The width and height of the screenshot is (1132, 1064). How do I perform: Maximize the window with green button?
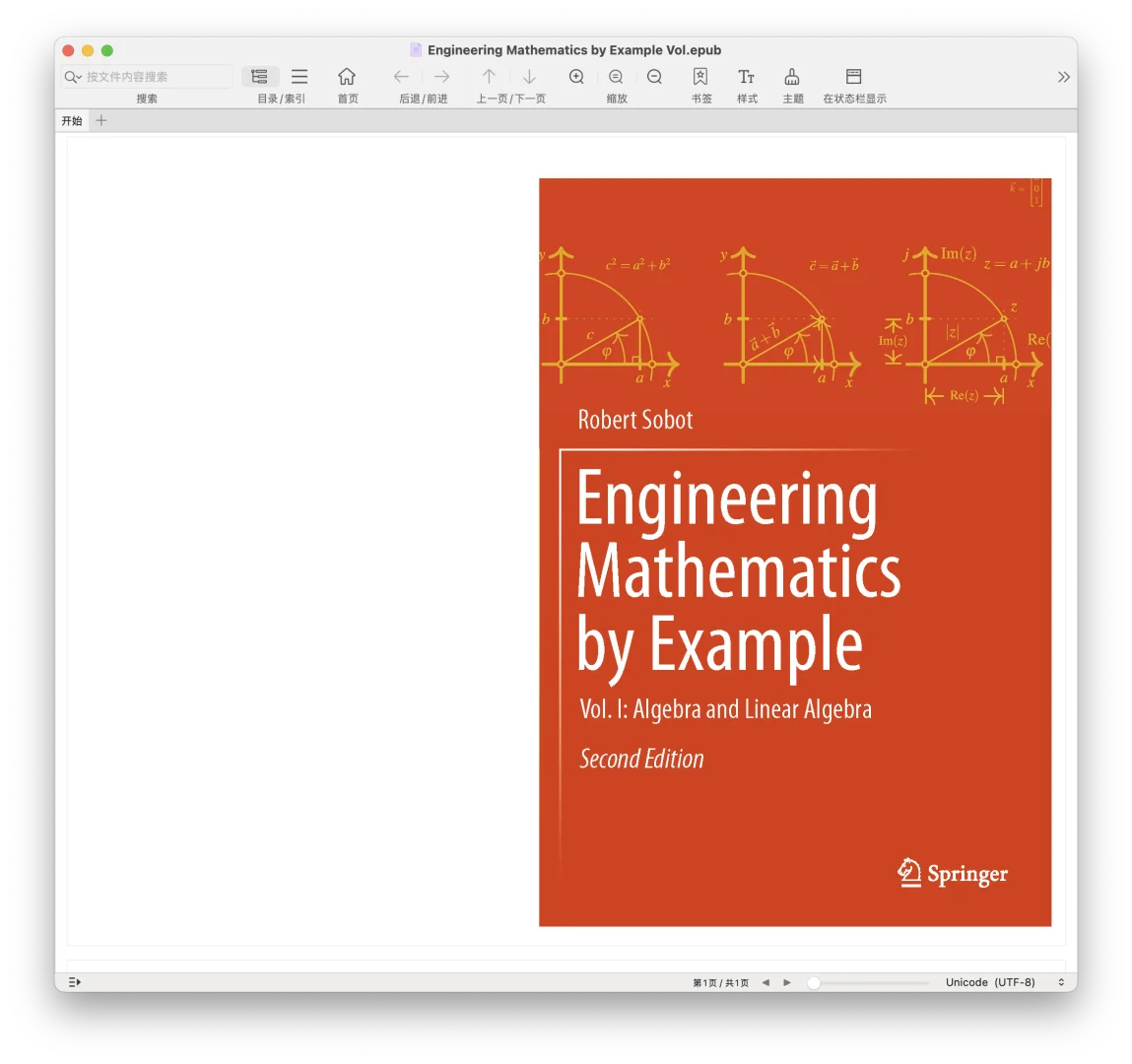(x=107, y=50)
